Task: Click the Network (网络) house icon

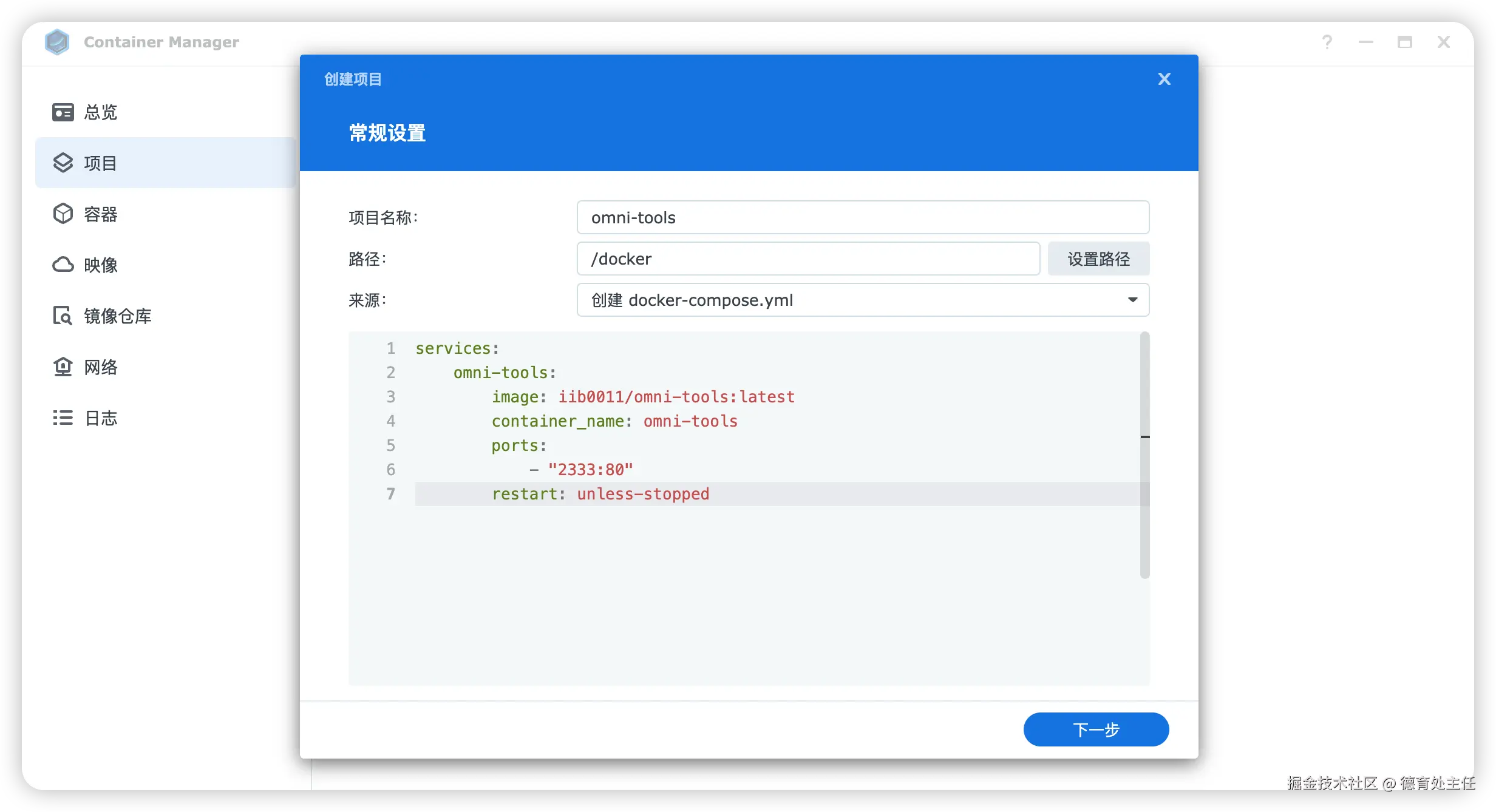Action: 63,367
